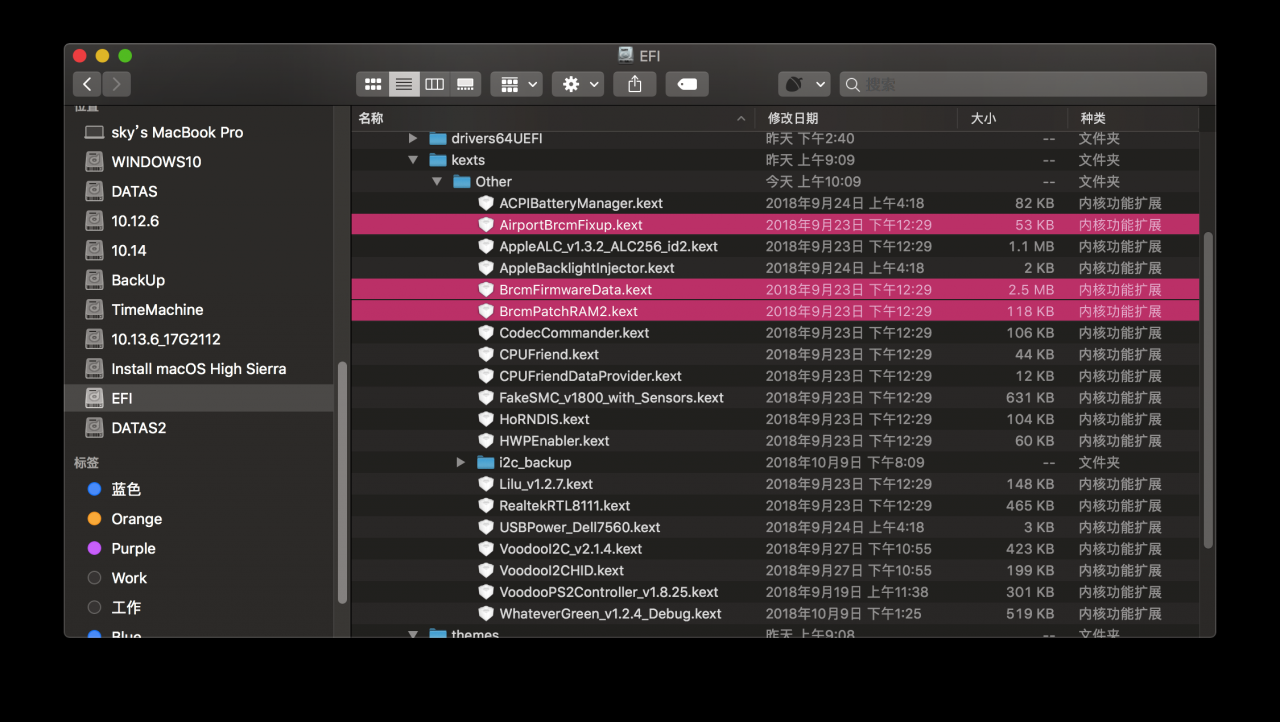
Task: Open the gear Action dropdown menu
Action: (x=577, y=84)
